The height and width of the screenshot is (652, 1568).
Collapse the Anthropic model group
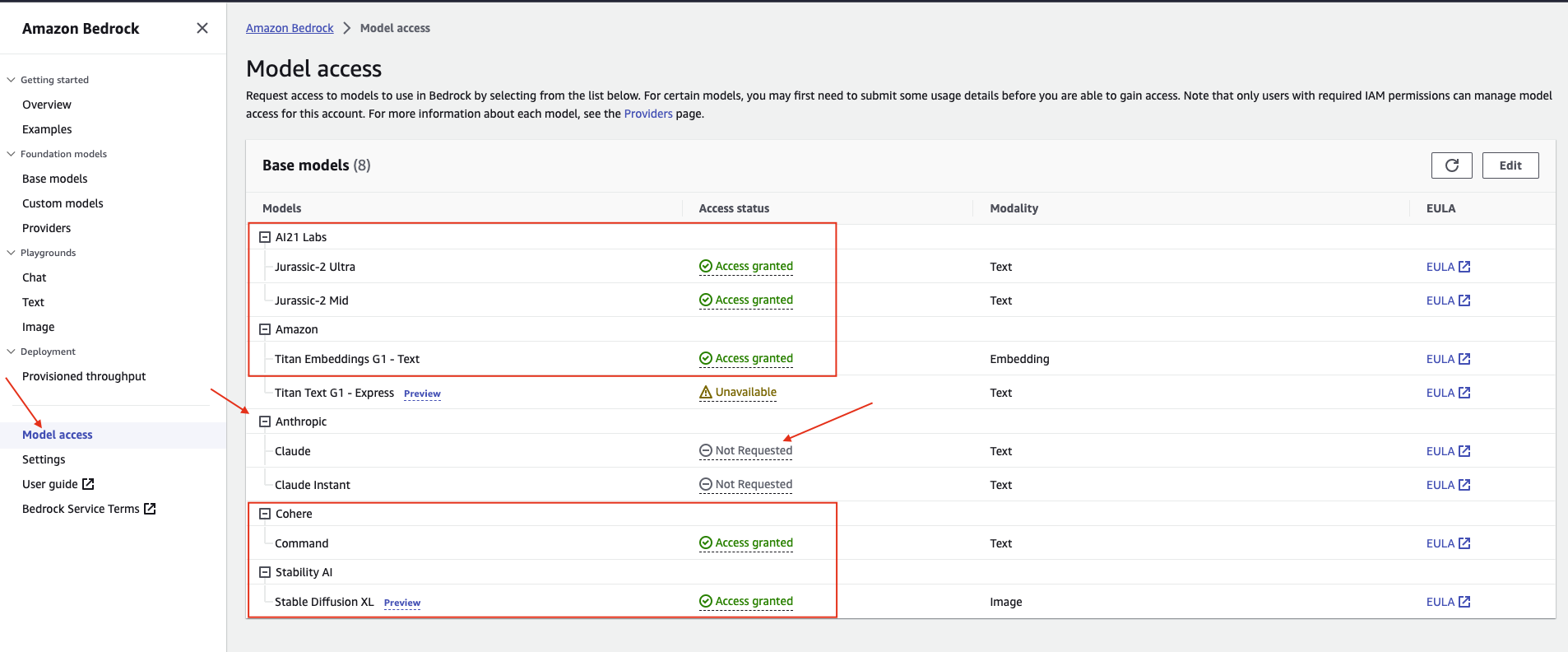point(265,421)
